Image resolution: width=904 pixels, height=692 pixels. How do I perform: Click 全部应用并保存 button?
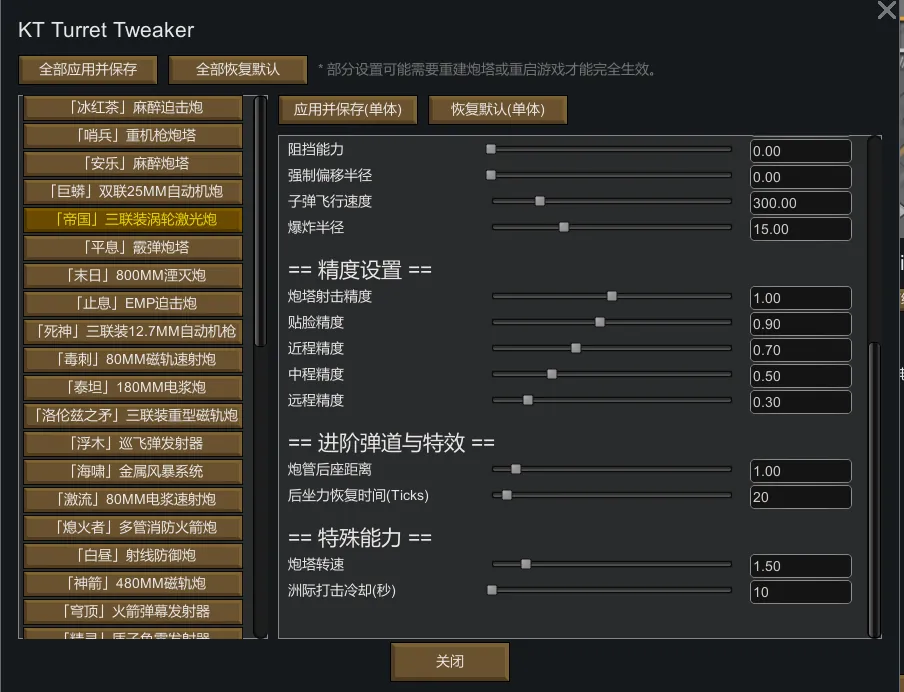point(88,70)
